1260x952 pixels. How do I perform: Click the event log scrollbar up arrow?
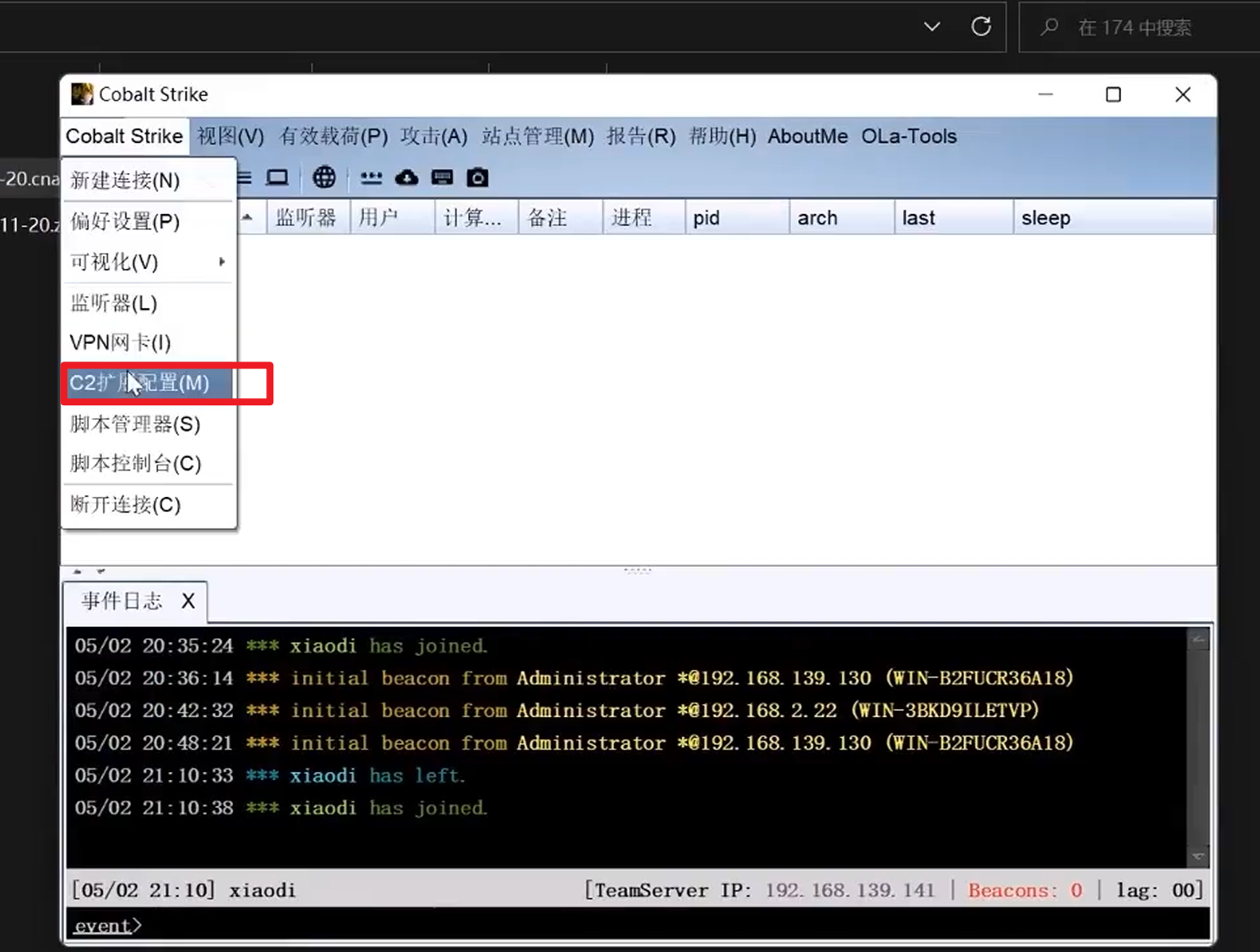1199,640
